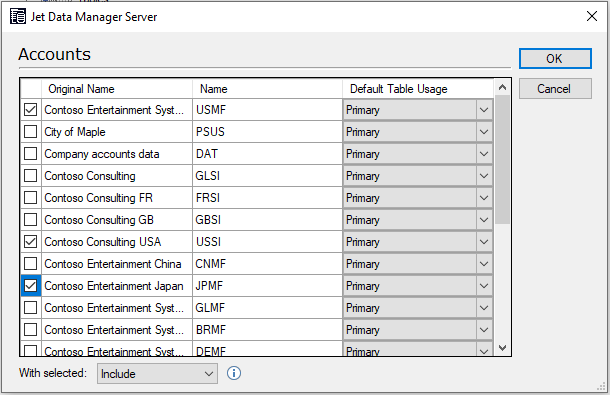Select the CNMF name cell
The height and width of the screenshot is (395, 610).
click(267, 263)
